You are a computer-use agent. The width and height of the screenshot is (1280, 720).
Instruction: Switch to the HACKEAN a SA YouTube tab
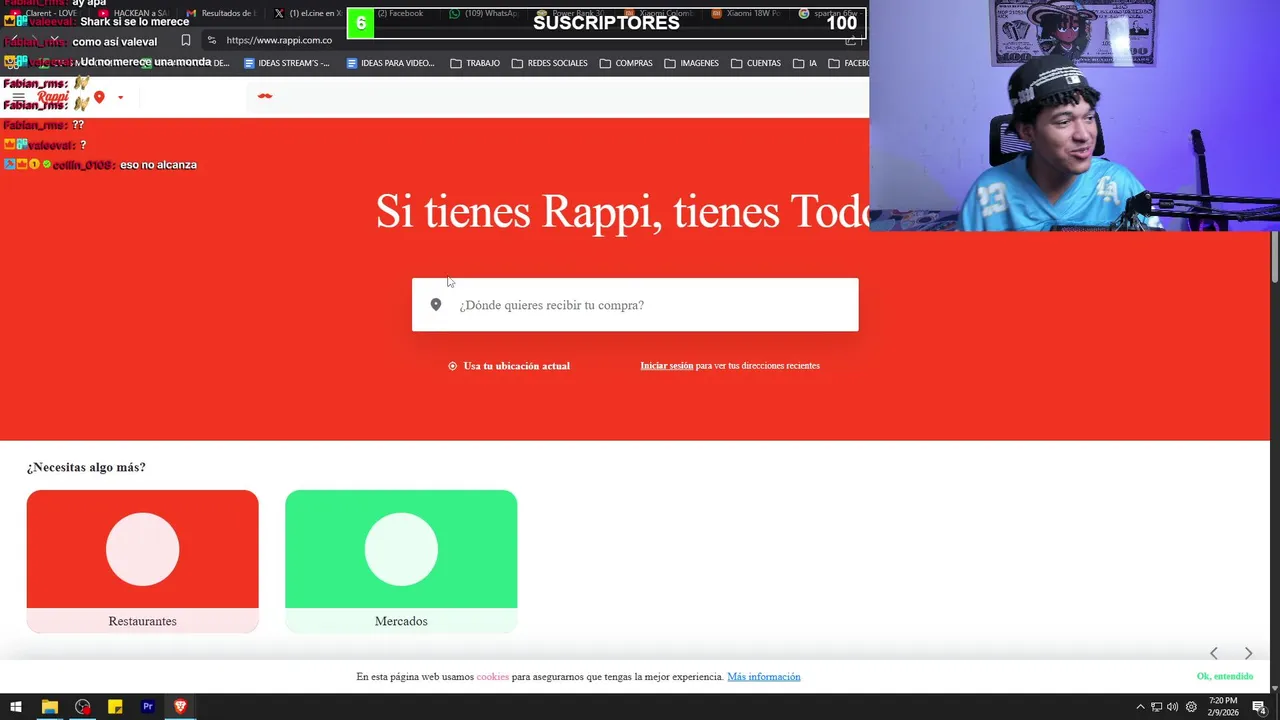[x=133, y=13]
